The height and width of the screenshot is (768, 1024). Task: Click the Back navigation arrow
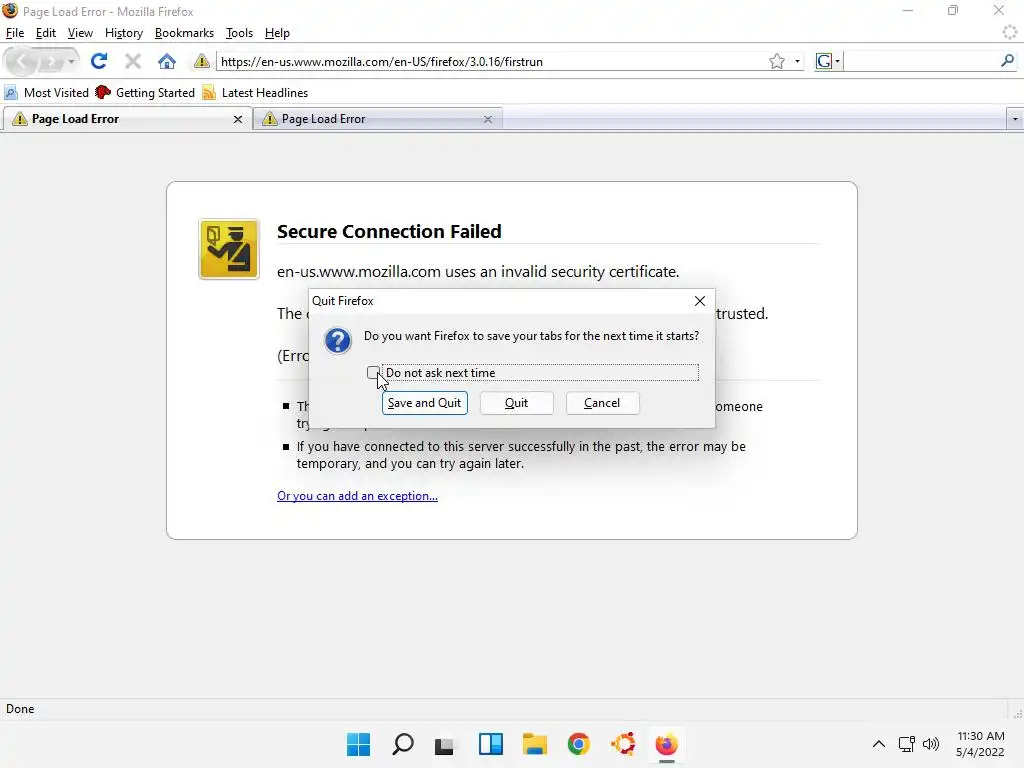21,61
